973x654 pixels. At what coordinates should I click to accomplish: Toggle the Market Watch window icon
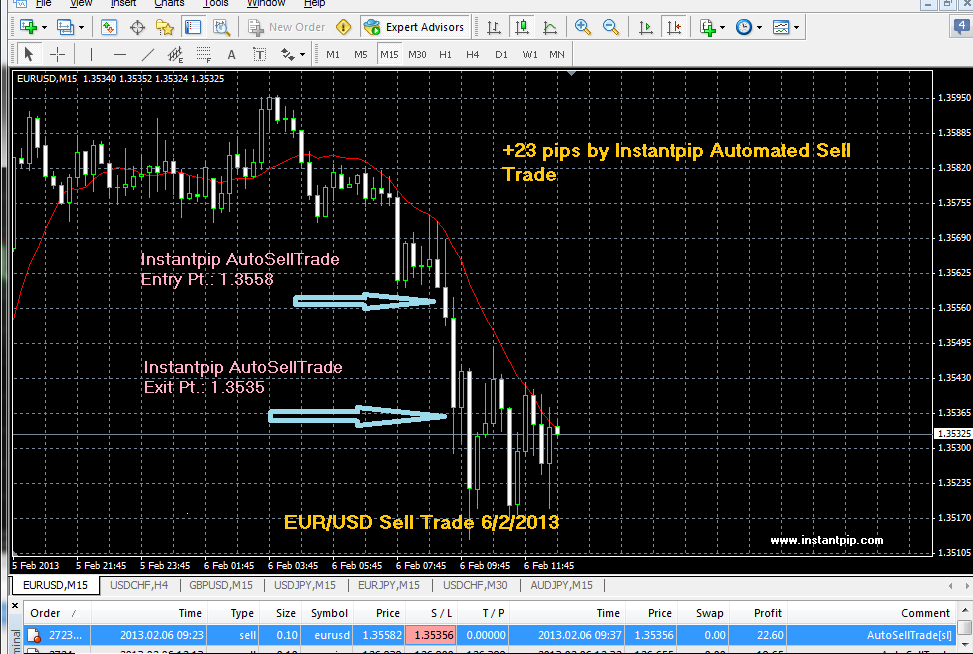pos(109,27)
